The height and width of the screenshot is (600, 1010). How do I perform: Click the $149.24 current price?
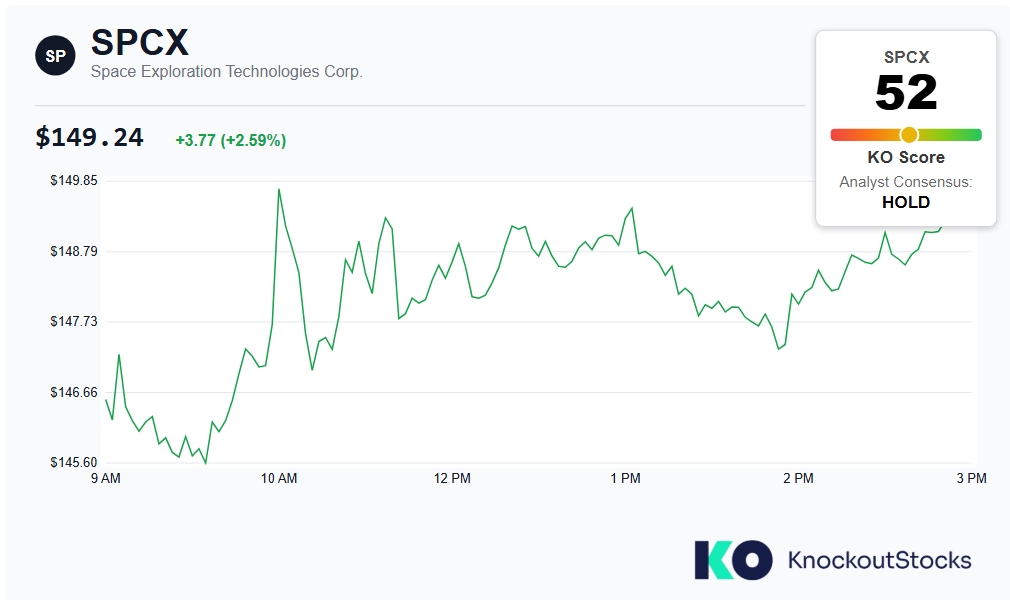(90, 137)
